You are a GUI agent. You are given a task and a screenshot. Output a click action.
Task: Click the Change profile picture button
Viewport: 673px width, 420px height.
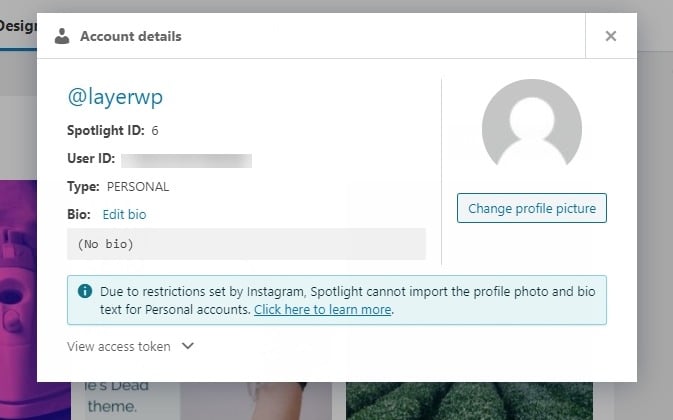(x=532, y=208)
